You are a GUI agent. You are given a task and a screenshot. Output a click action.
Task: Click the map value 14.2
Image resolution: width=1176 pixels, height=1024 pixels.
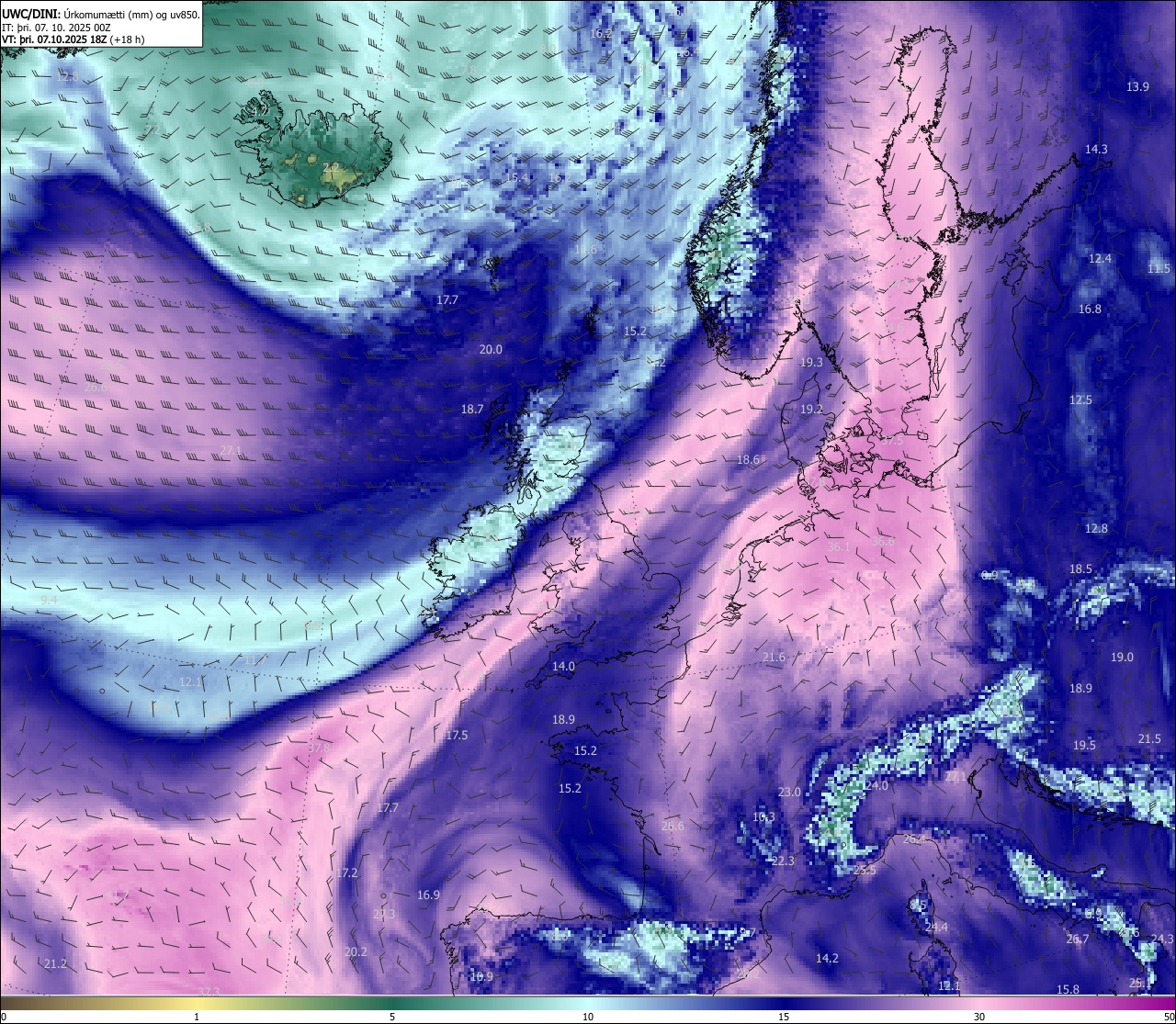pyautogui.click(x=827, y=958)
